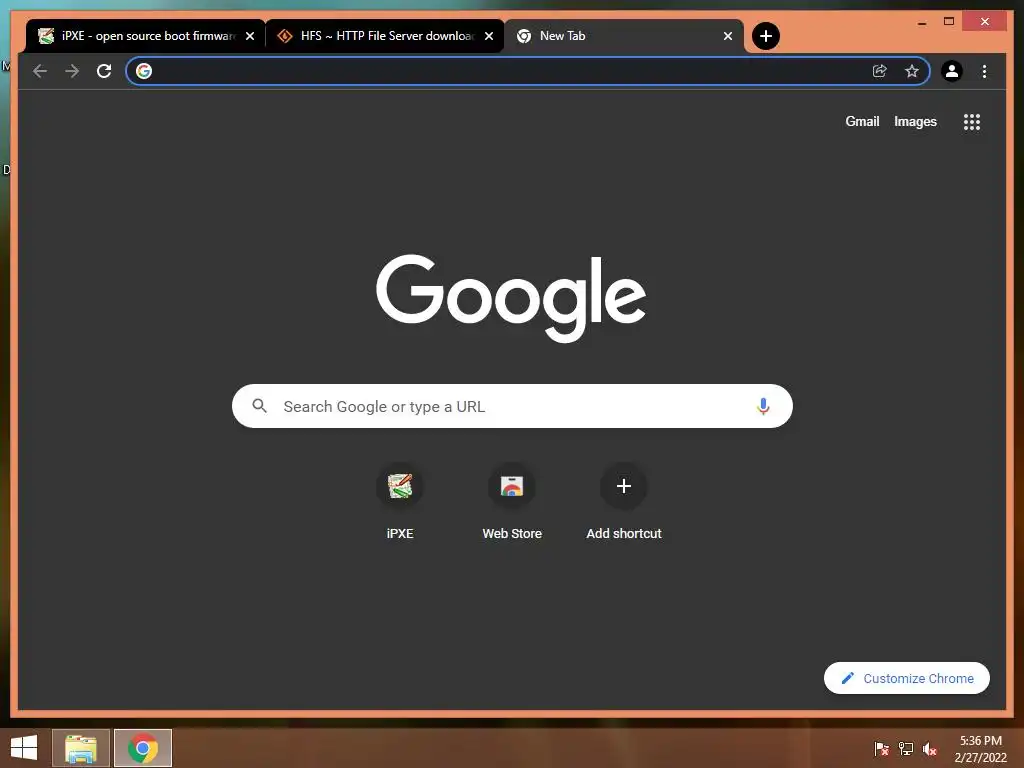Click the browser back arrow
Screen dimensions: 1024x768
[40, 71]
